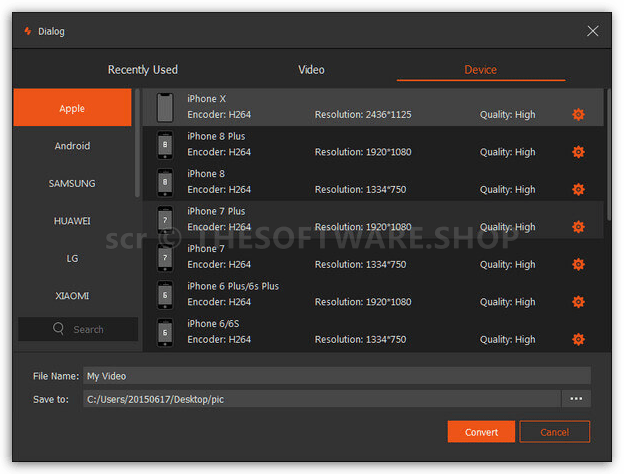The image size is (624, 474).
Task: Select the "iPhone 8" preset name
Action: point(206,174)
